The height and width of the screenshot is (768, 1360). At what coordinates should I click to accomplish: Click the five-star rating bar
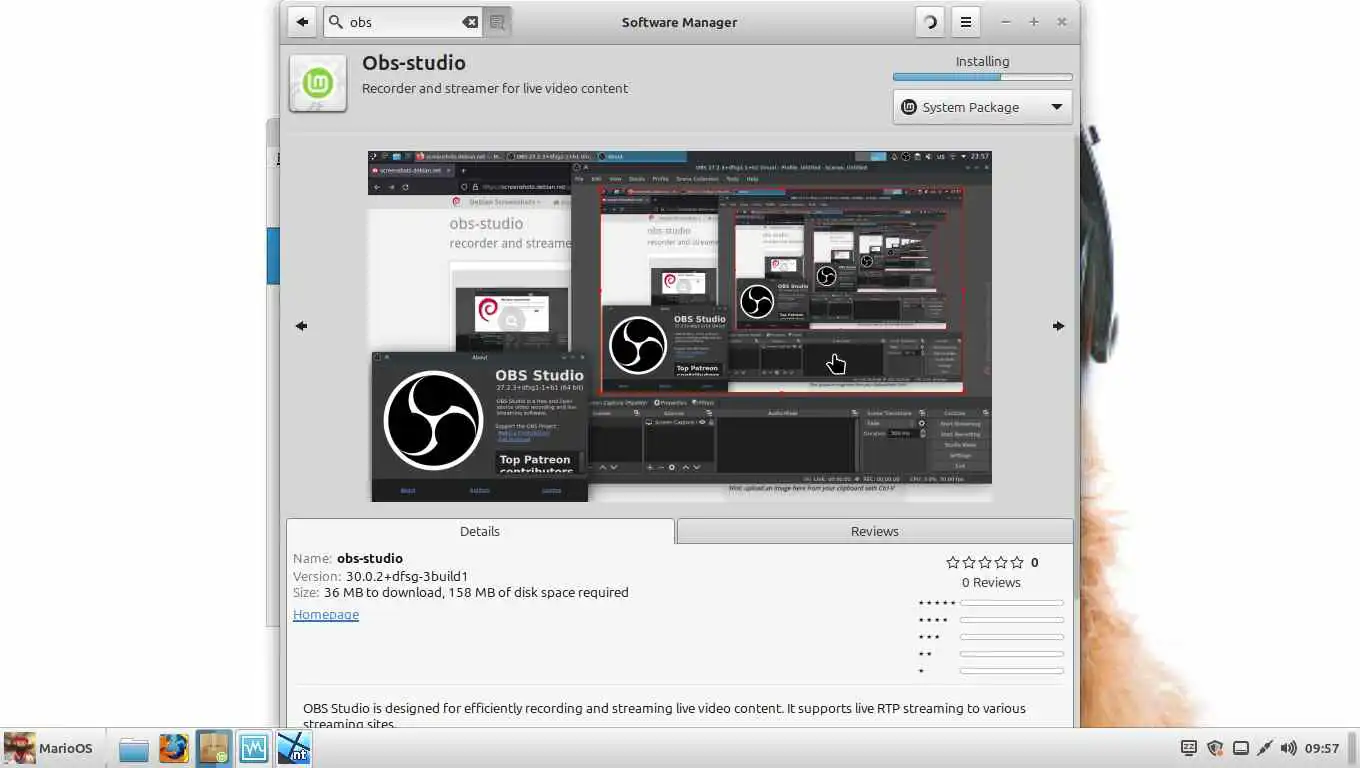[1011, 603]
